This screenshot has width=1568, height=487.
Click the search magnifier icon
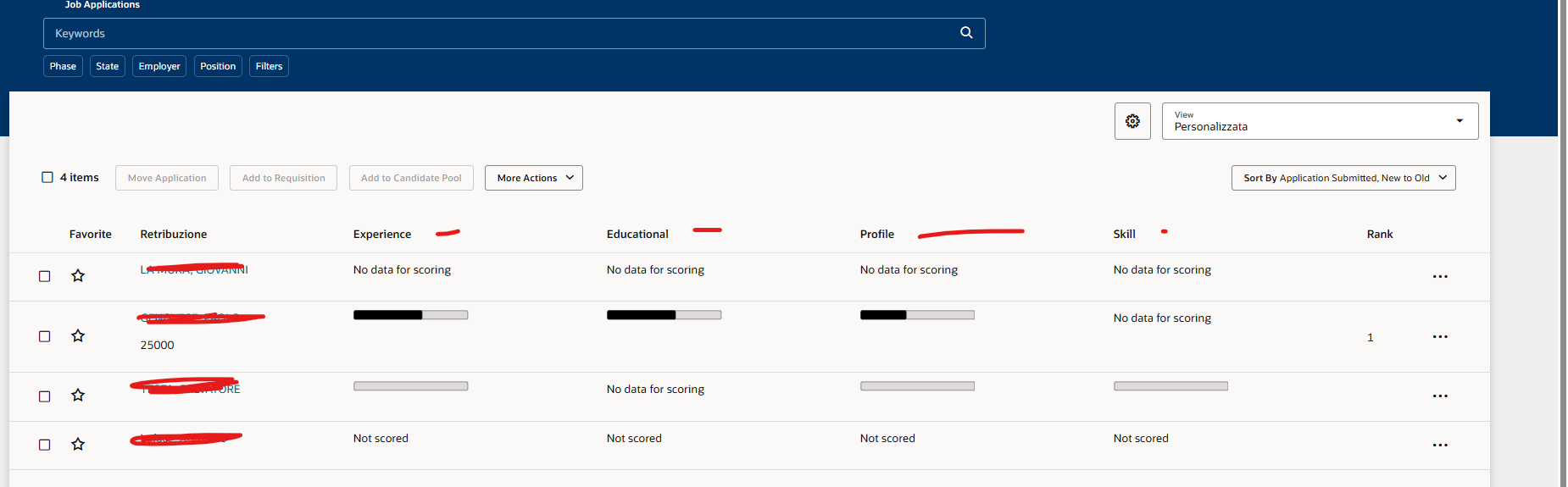click(966, 33)
